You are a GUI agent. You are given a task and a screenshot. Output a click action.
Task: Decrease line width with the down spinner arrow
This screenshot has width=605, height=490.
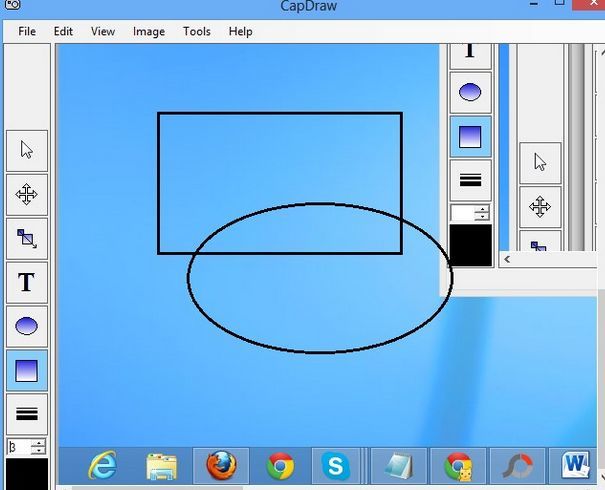point(38,451)
